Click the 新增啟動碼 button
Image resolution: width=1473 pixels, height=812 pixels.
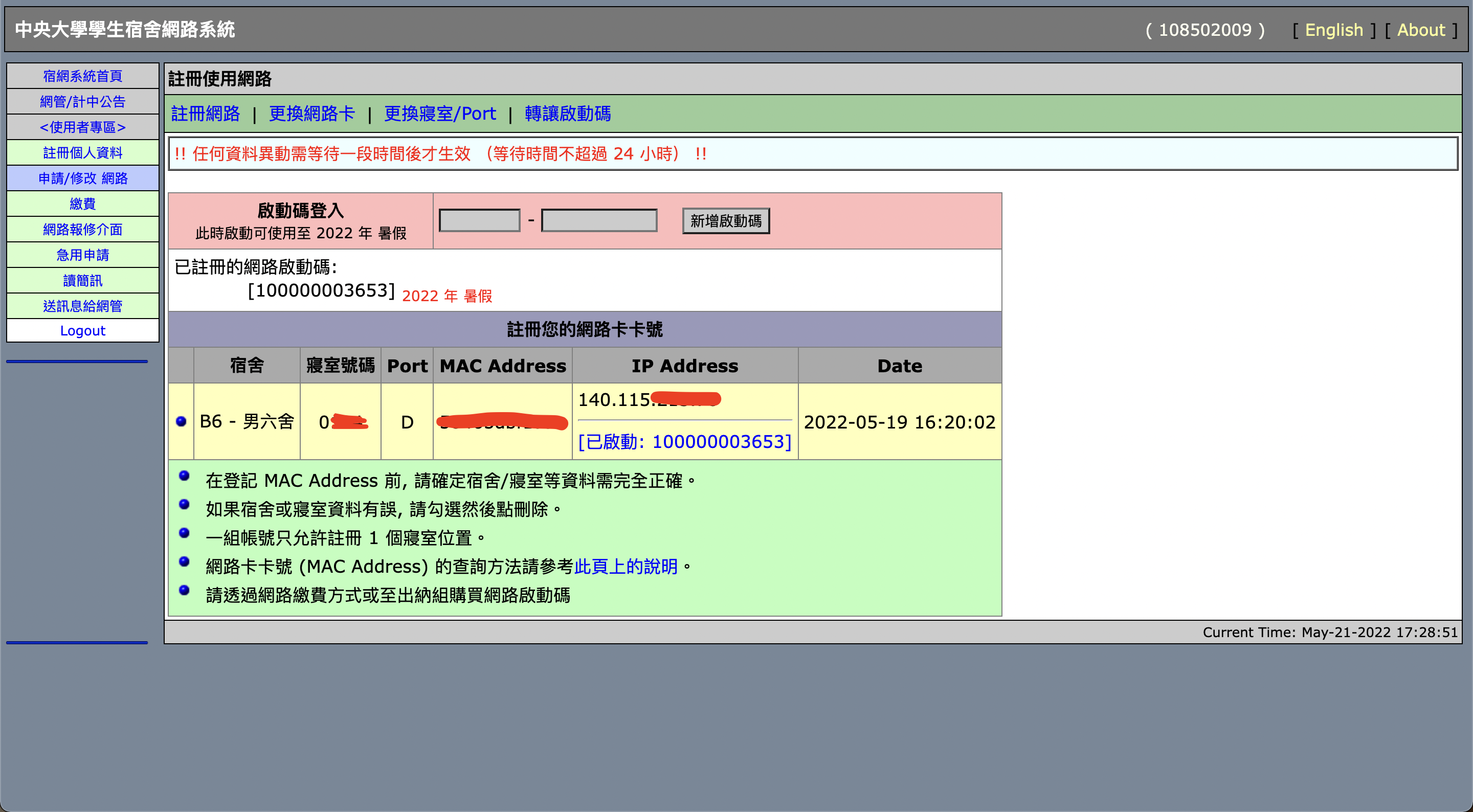[727, 220]
